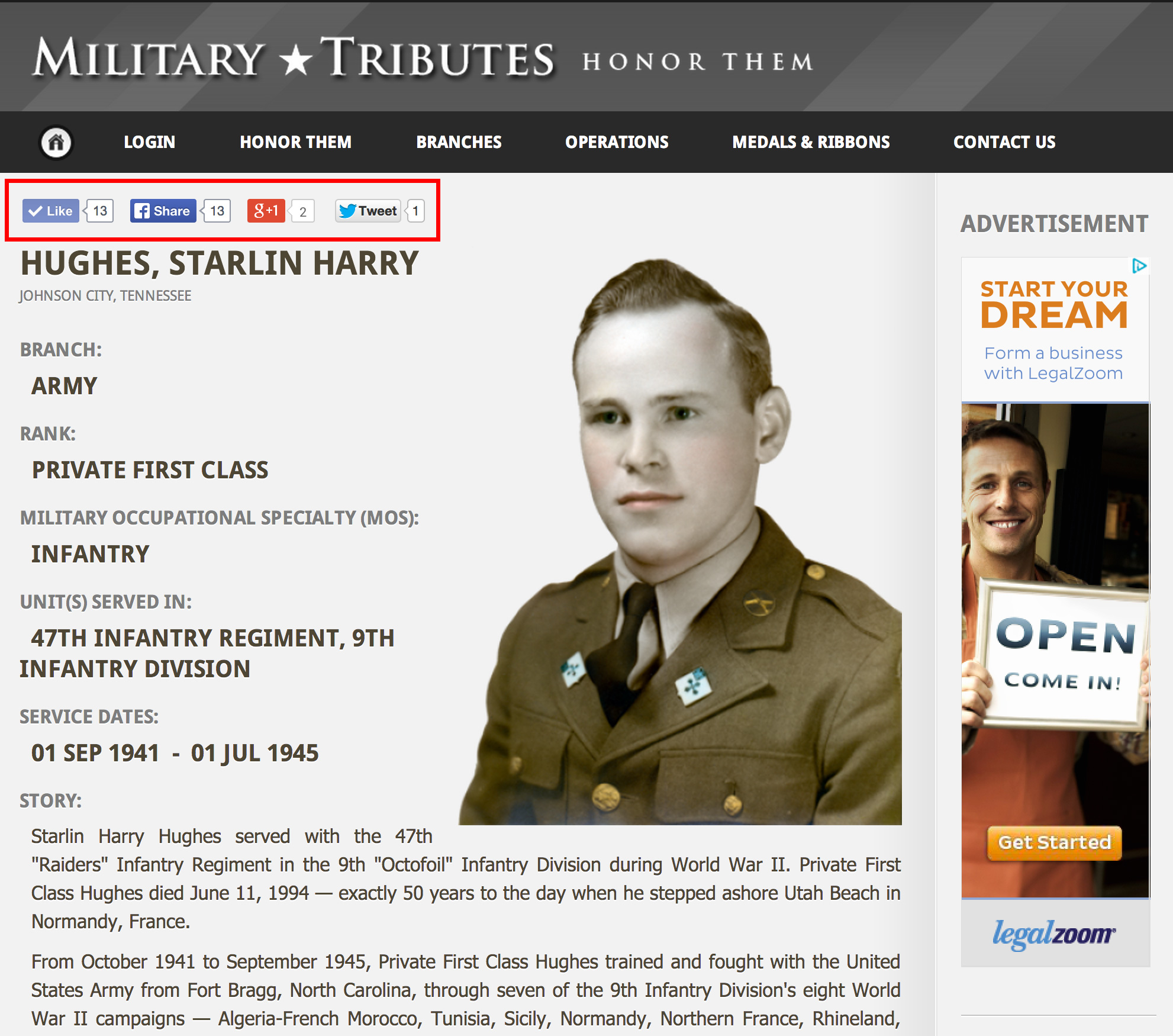
Task: Open the OPERATIONS menu item
Action: click(617, 142)
